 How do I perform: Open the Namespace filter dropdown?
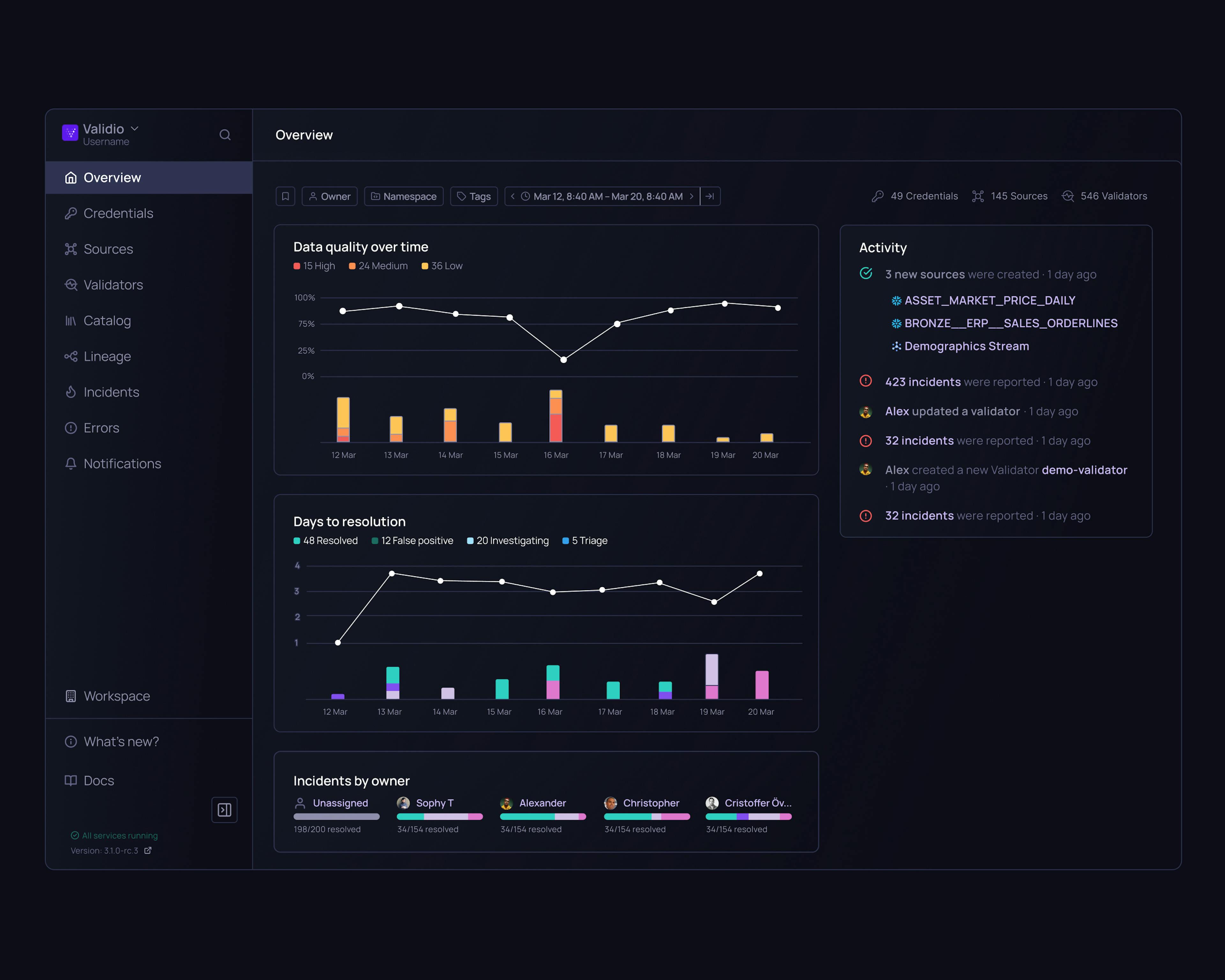point(404,196)
